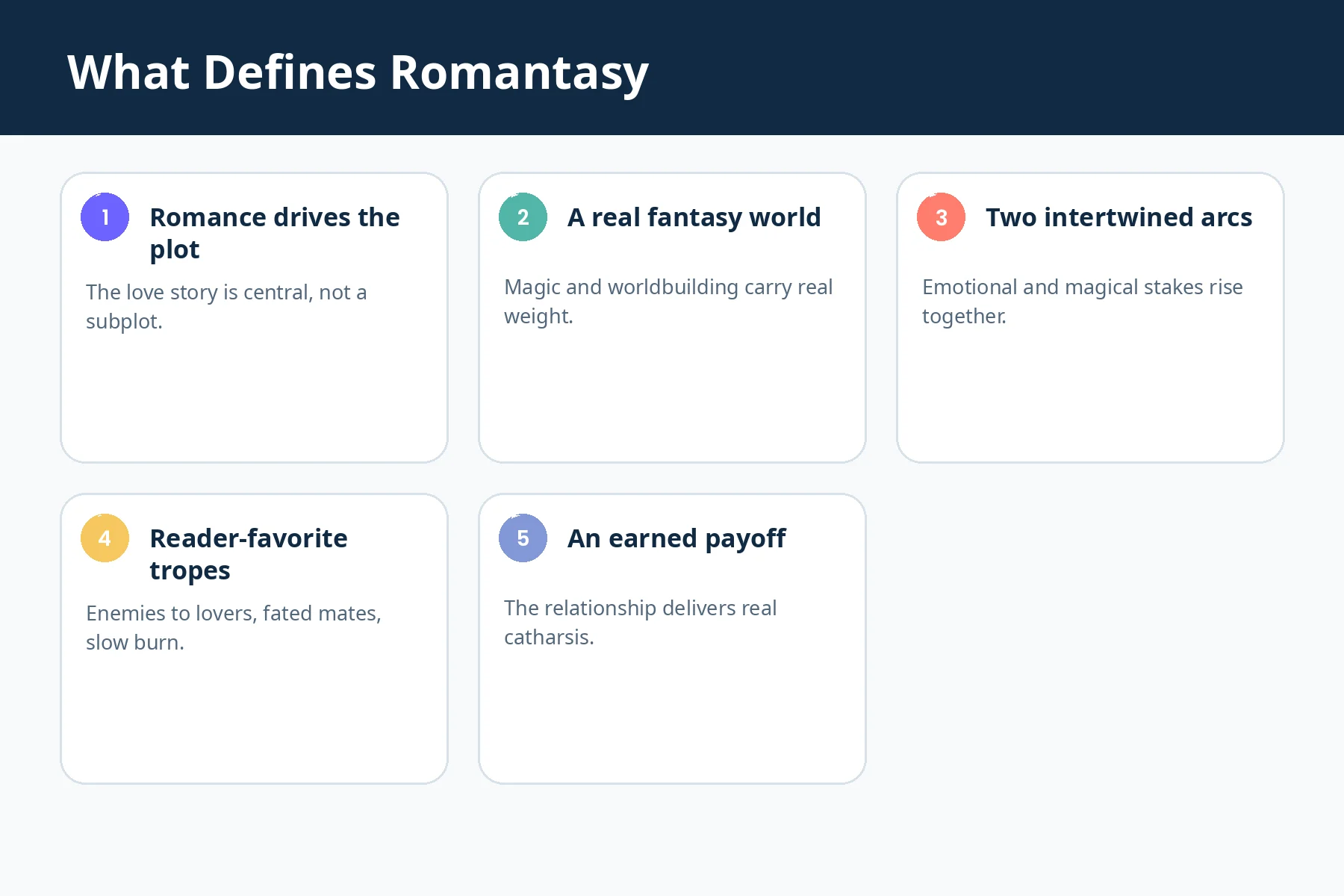Click the purple number 1 badge
1344x896 pixels.
[105, 217]
